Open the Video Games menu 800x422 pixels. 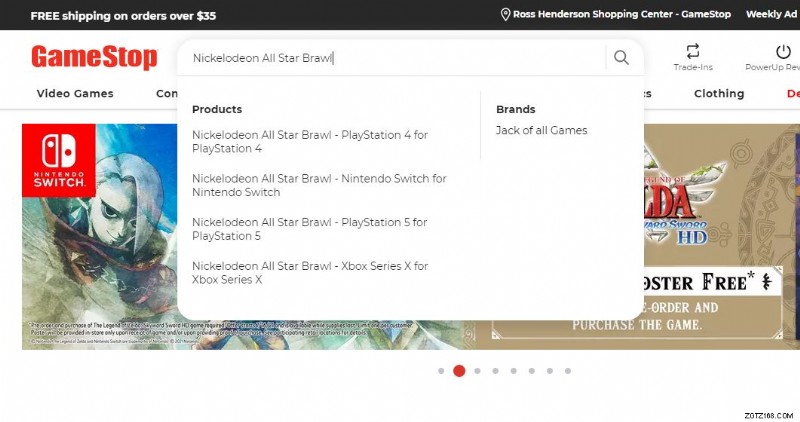[x=75, y=94]
